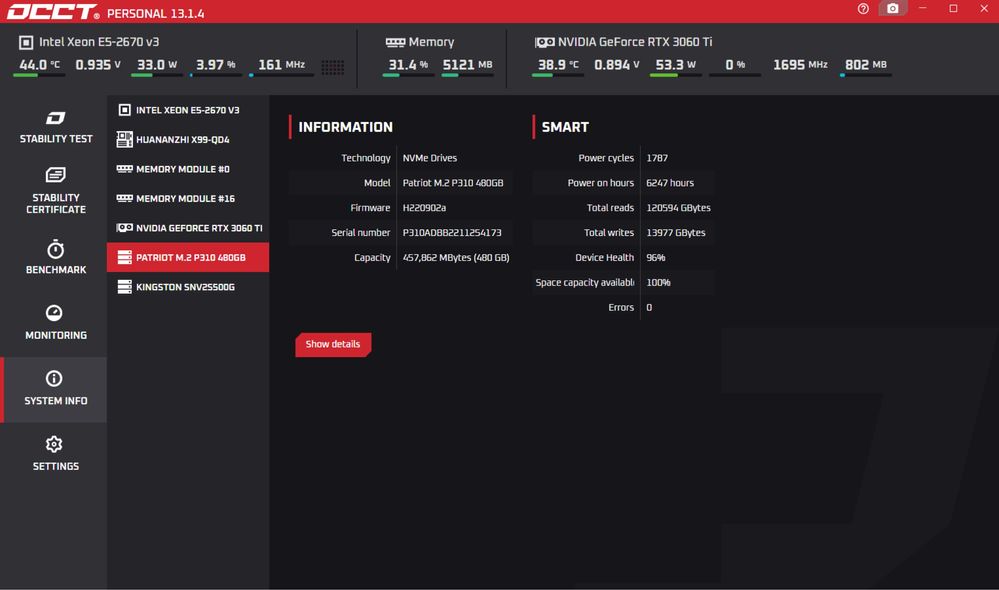Select the Benchmark stopwatch icon

55,248
